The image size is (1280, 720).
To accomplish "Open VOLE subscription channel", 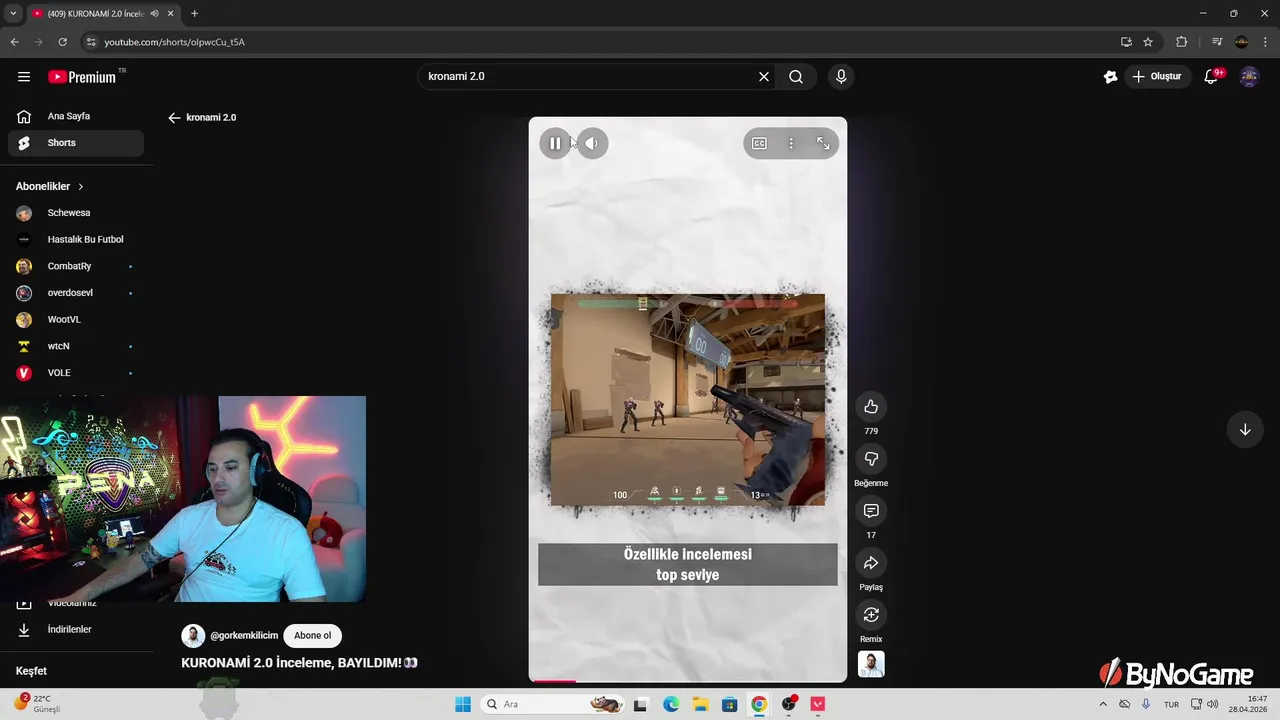I will 76,373.
